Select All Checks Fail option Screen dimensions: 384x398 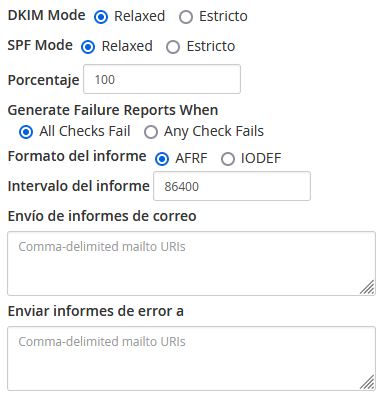pyautogui.click(x=26, y=132)
